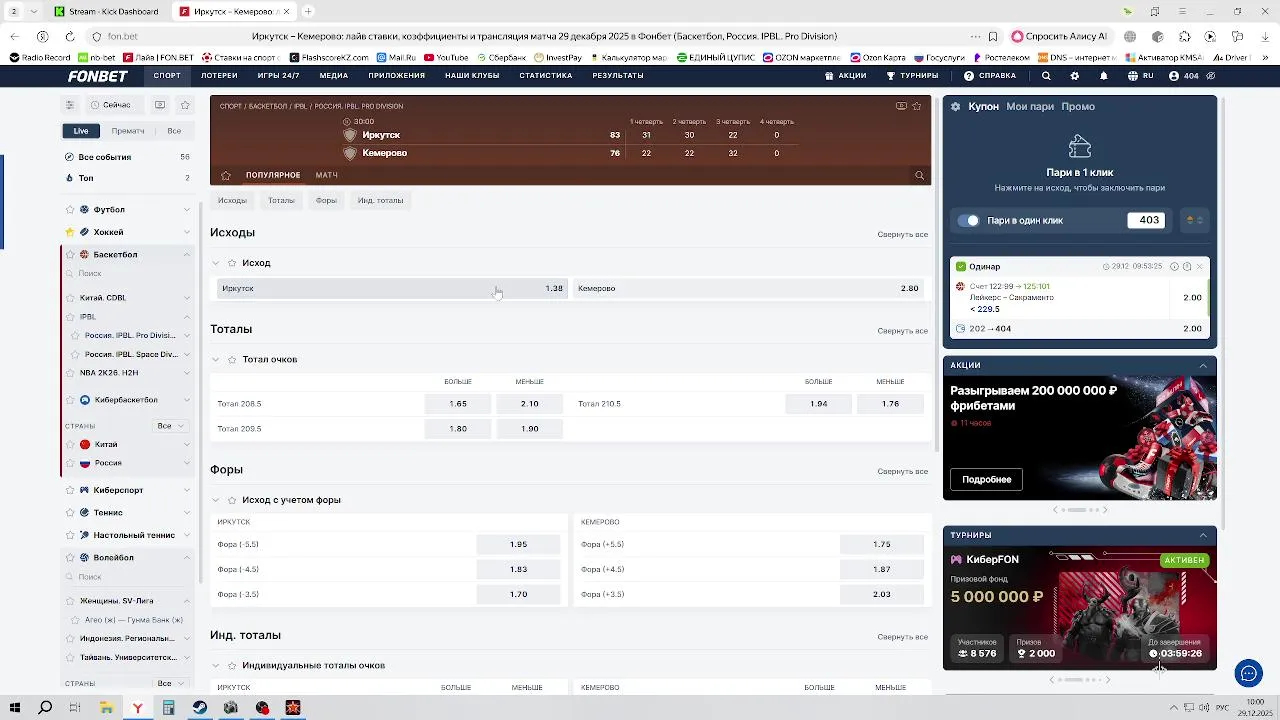Collapse the Акции panel
The width and height of the screenshot is (1280, 720).
point(1203,366)
